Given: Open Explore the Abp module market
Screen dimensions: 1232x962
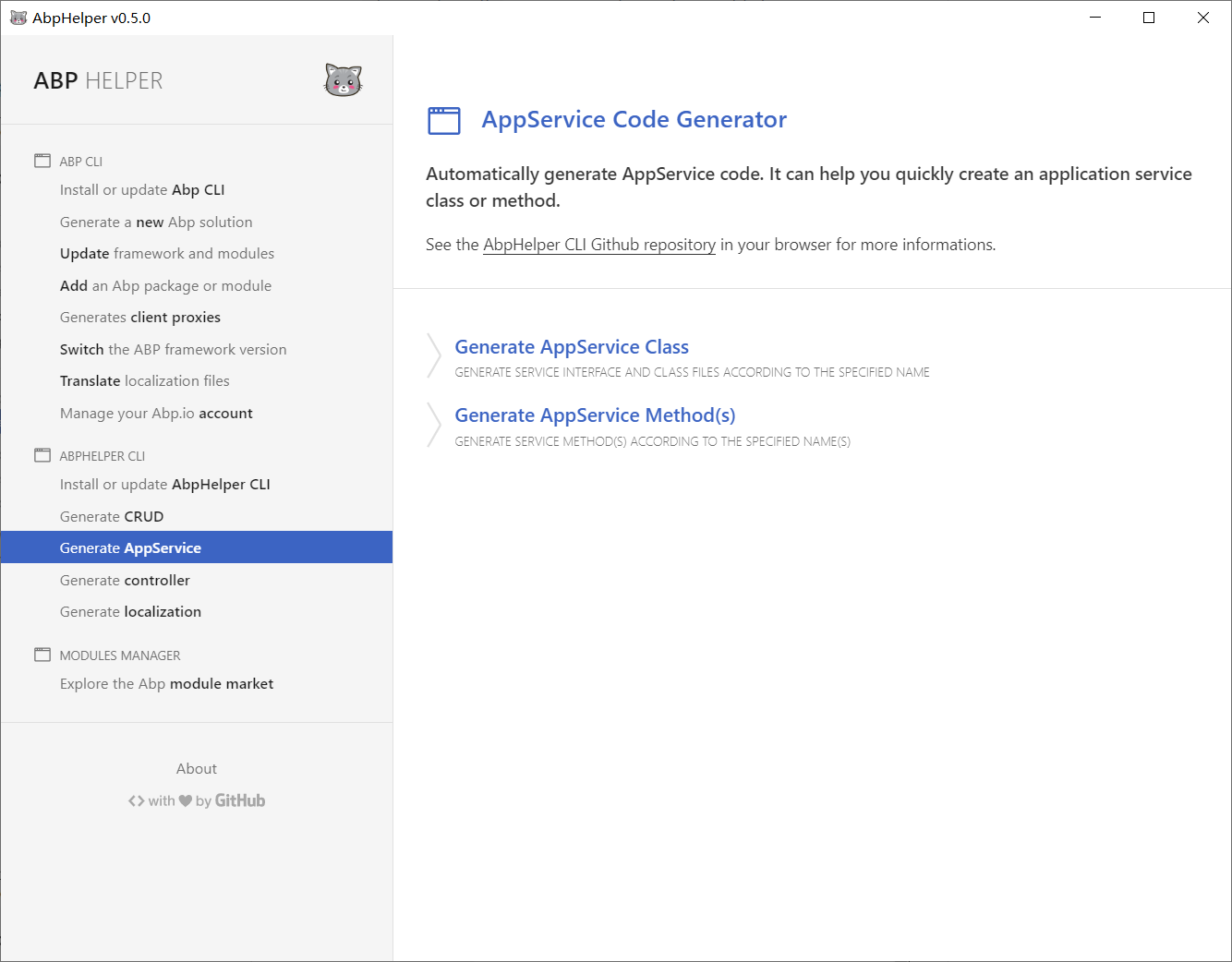Looking at the screenshot, I should coord(166,684).
